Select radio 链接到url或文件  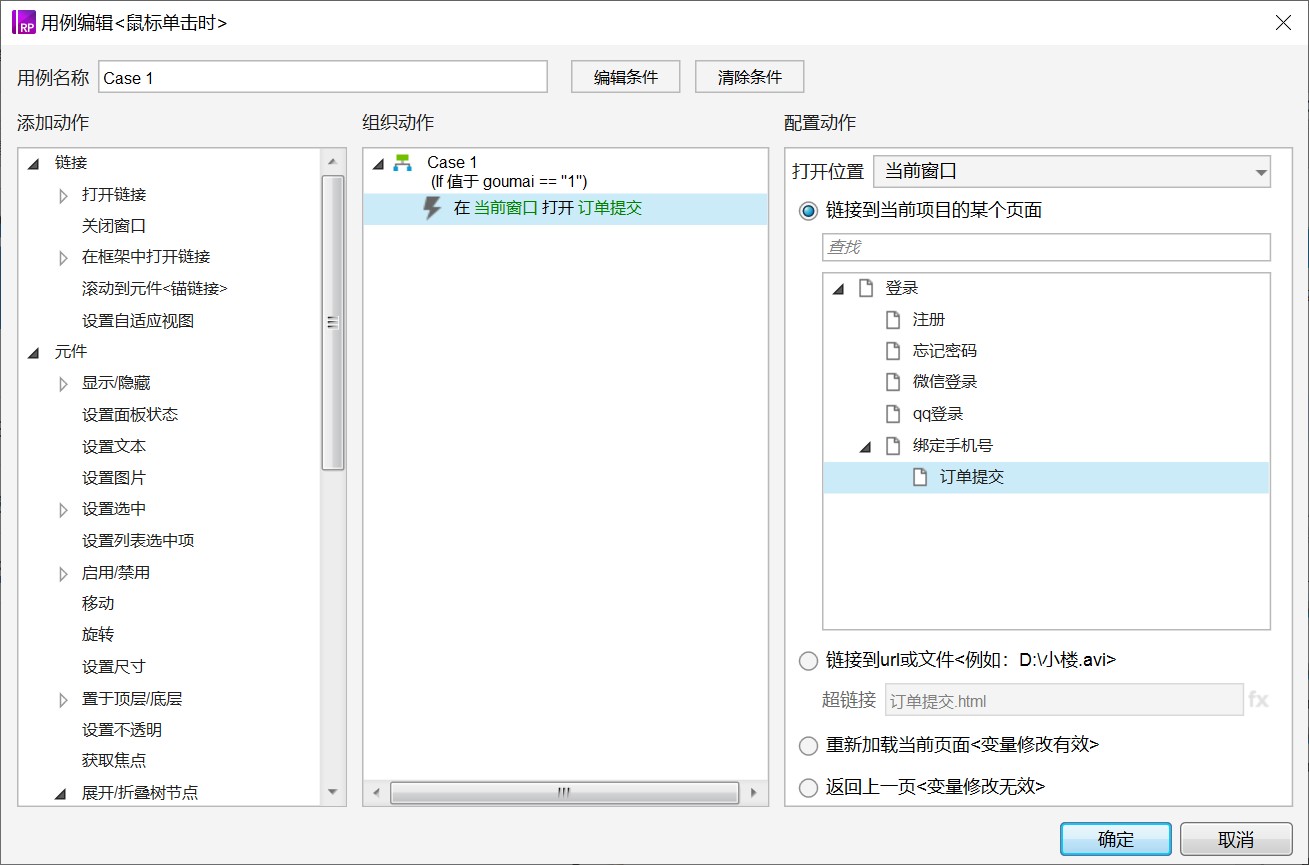click(x=809, y=660)
